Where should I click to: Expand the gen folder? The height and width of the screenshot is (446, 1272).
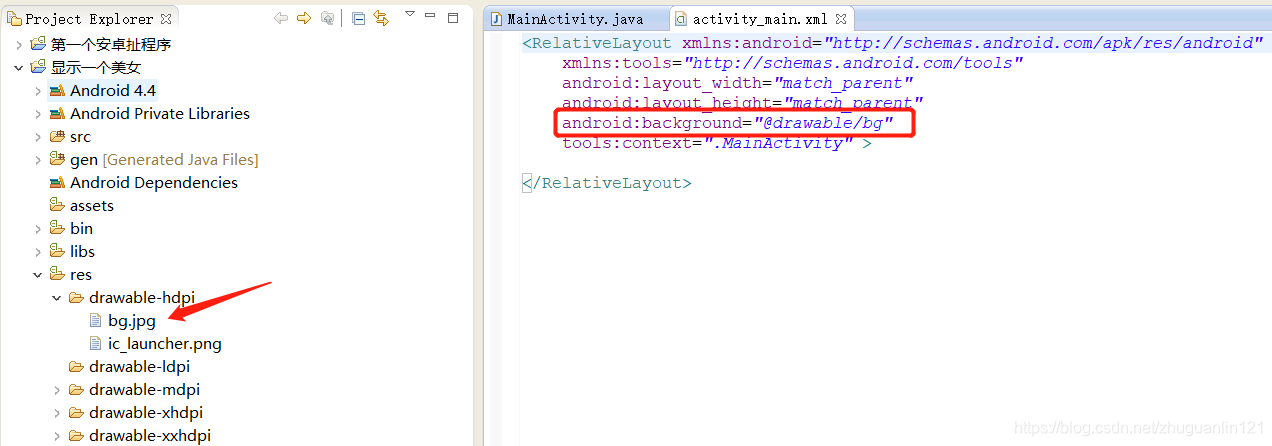coord(37,159)
